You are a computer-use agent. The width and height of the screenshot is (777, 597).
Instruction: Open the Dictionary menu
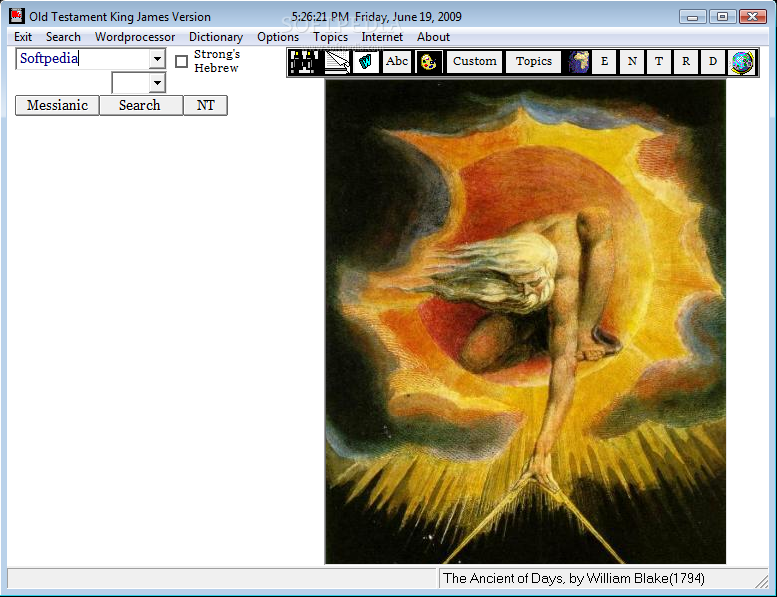(x=216, y=37)
